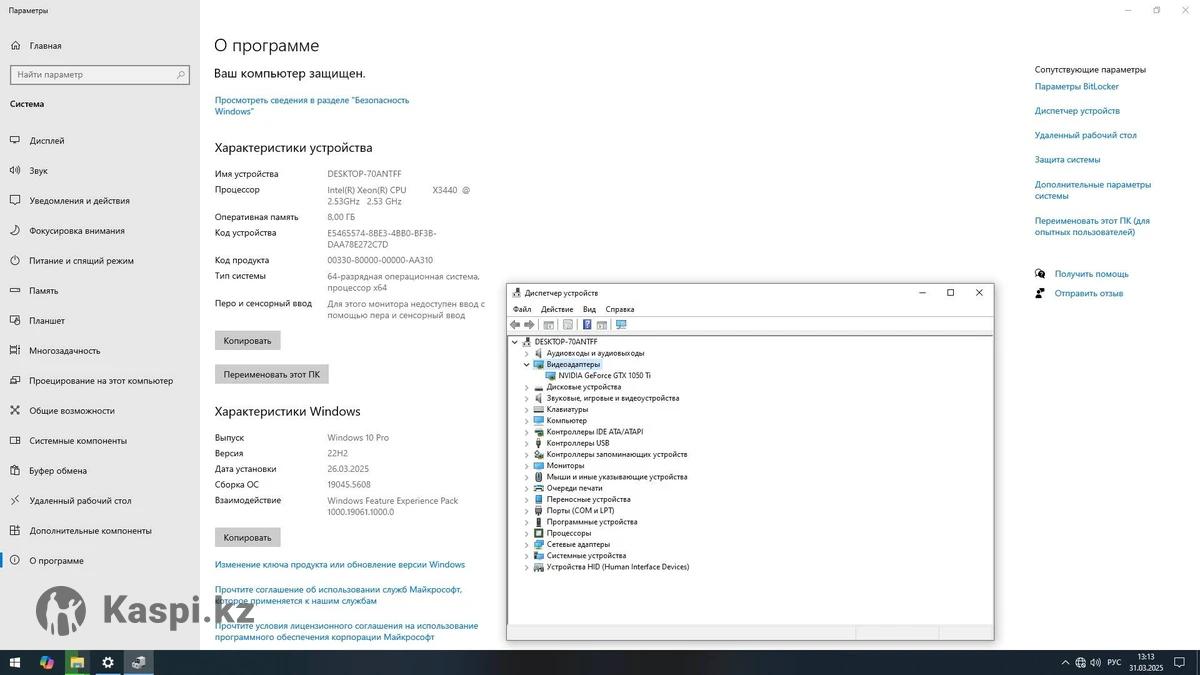Expand the Сетевые адаптеры node

pyautogui.click(x=527, y=545)
